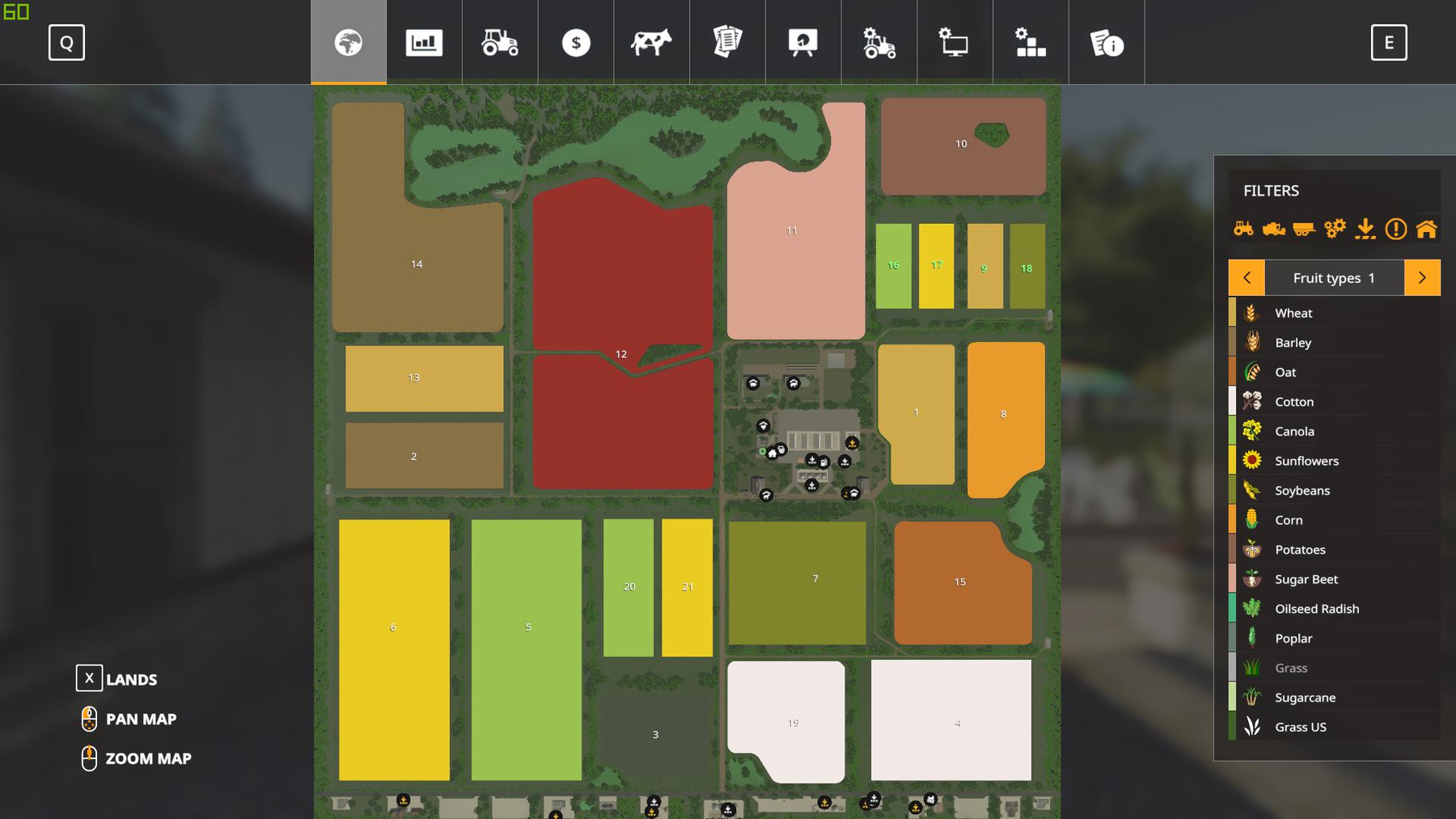
Task: Click the Lands X key button
Action: point(89,678)
